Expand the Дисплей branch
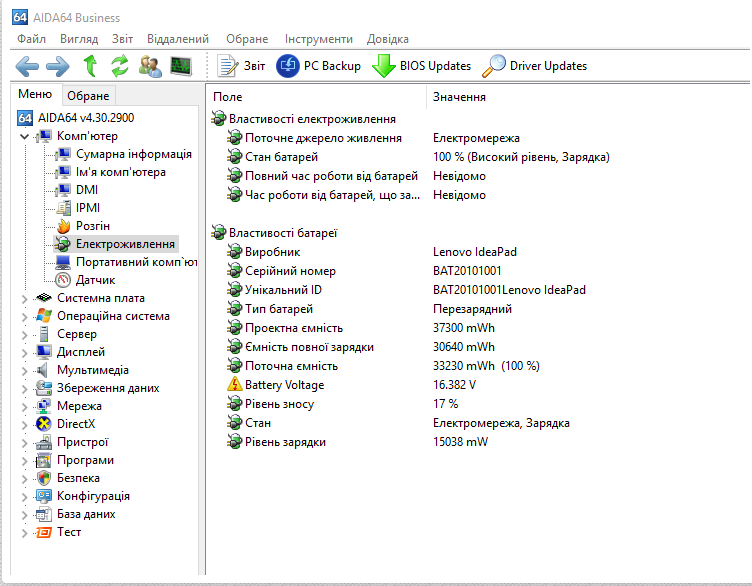 tap(24, 352)
